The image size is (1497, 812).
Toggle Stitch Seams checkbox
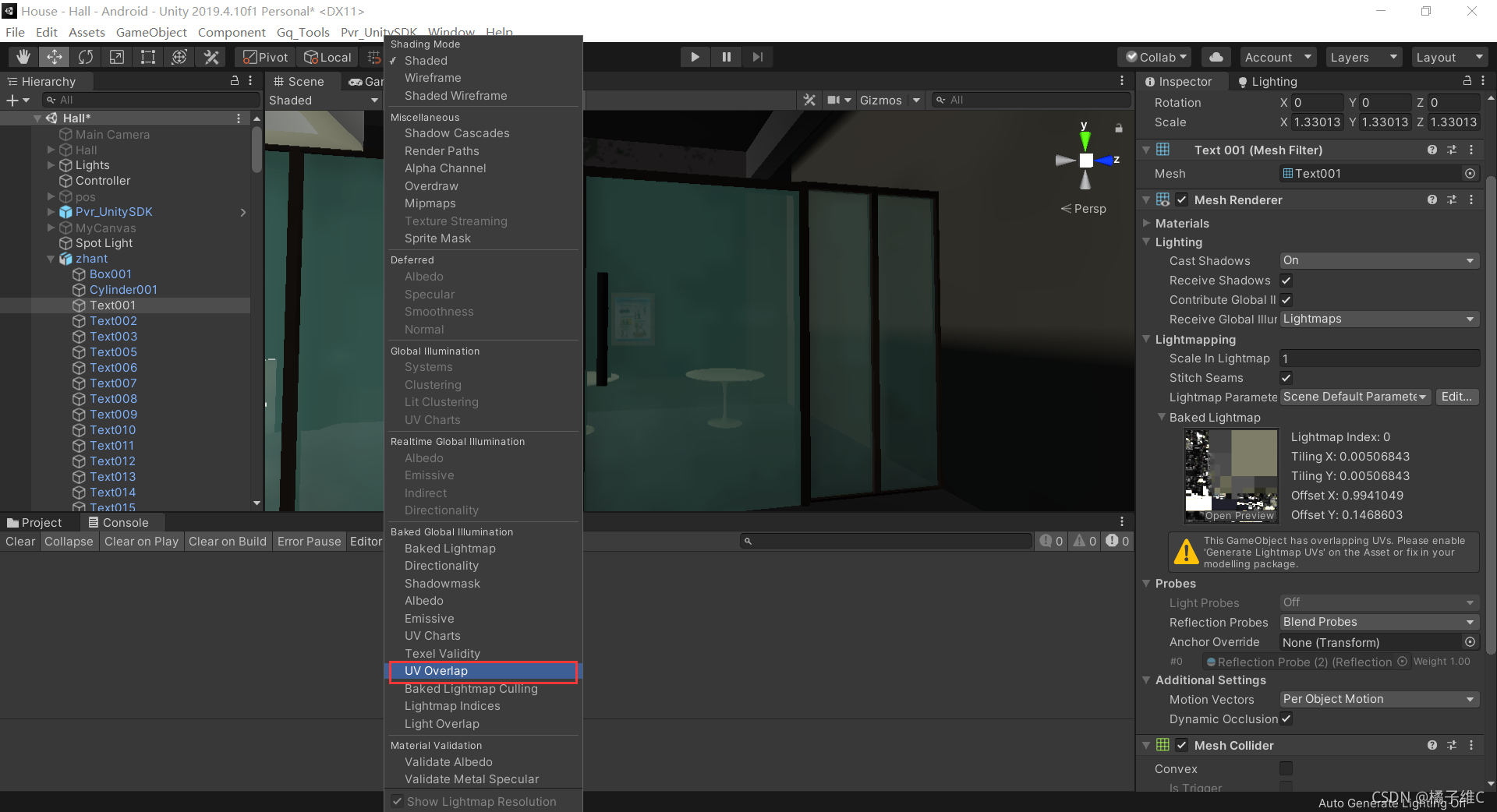1286,378
